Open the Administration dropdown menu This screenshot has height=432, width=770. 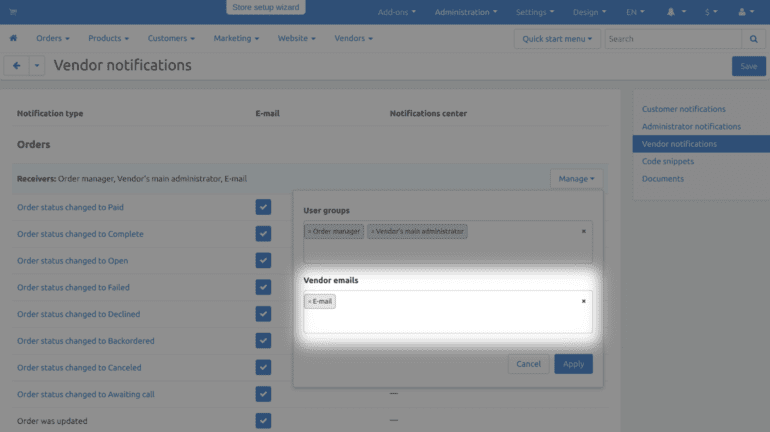(x=467, y=12)
